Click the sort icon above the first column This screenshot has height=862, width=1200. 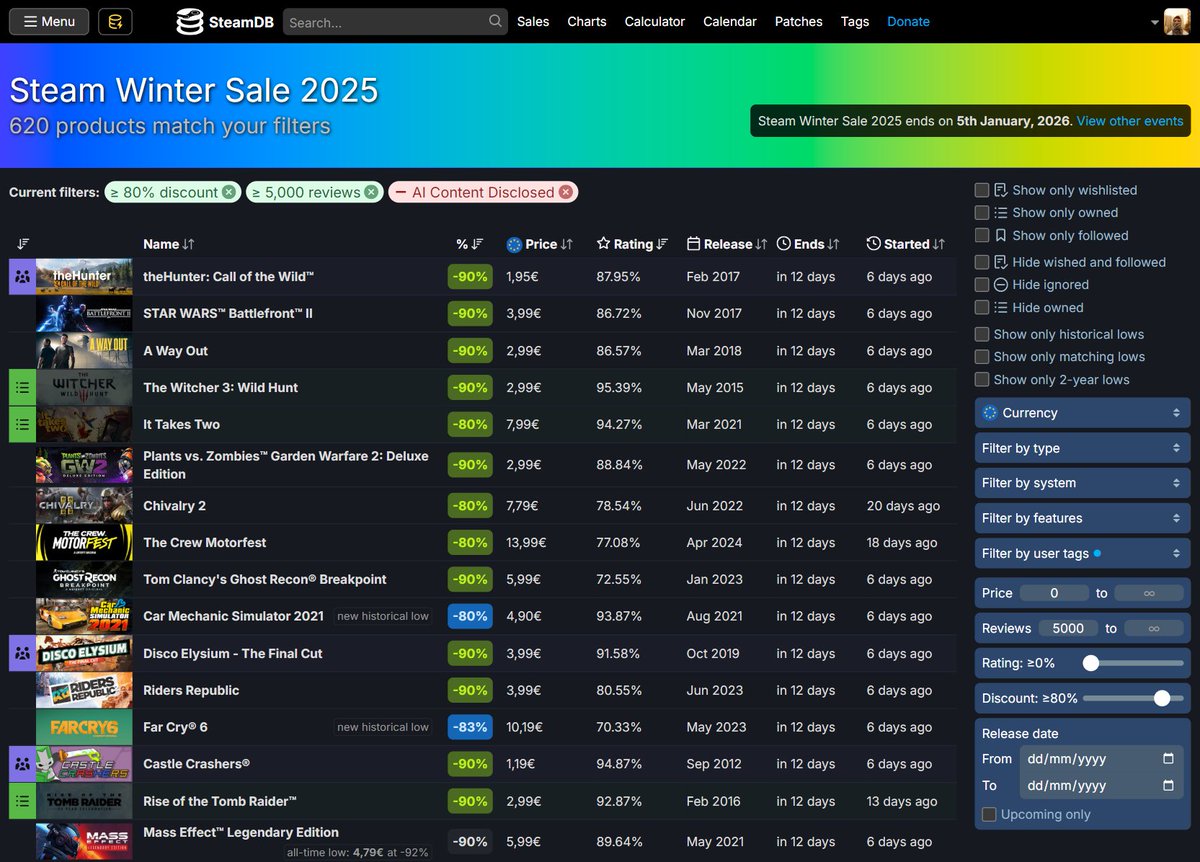pyautogui.click(x=23, y=244)
